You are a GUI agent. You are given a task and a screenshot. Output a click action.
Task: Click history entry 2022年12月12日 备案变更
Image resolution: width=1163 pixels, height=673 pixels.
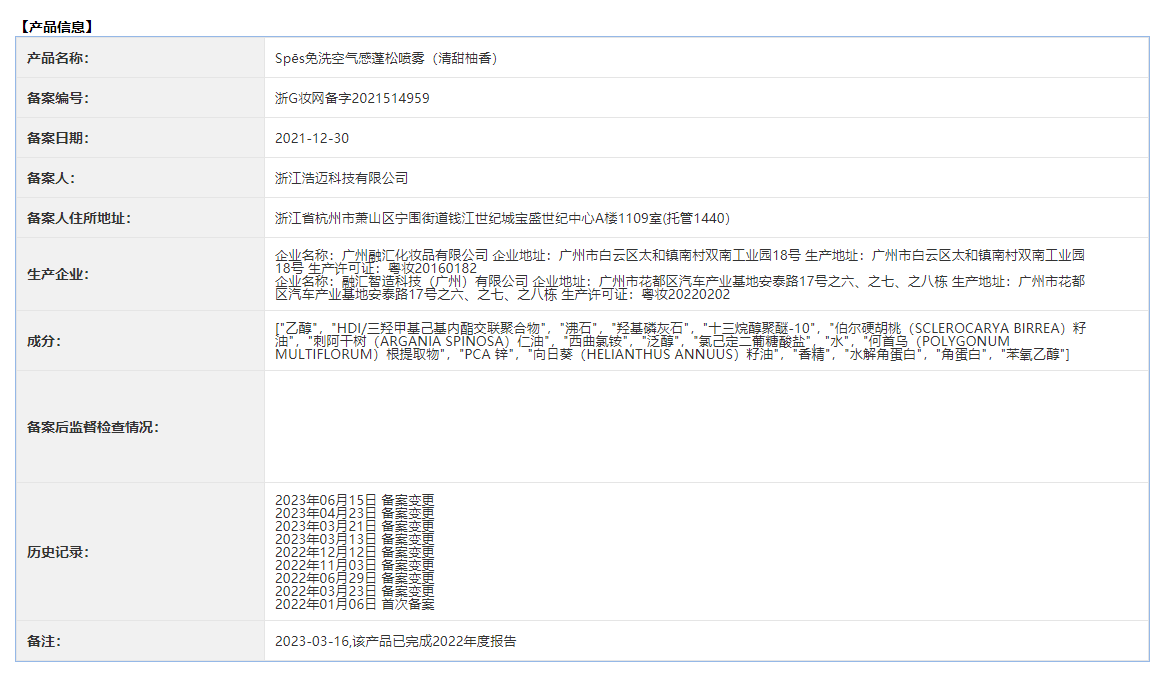pyautogui.click(x=355, y=552)
